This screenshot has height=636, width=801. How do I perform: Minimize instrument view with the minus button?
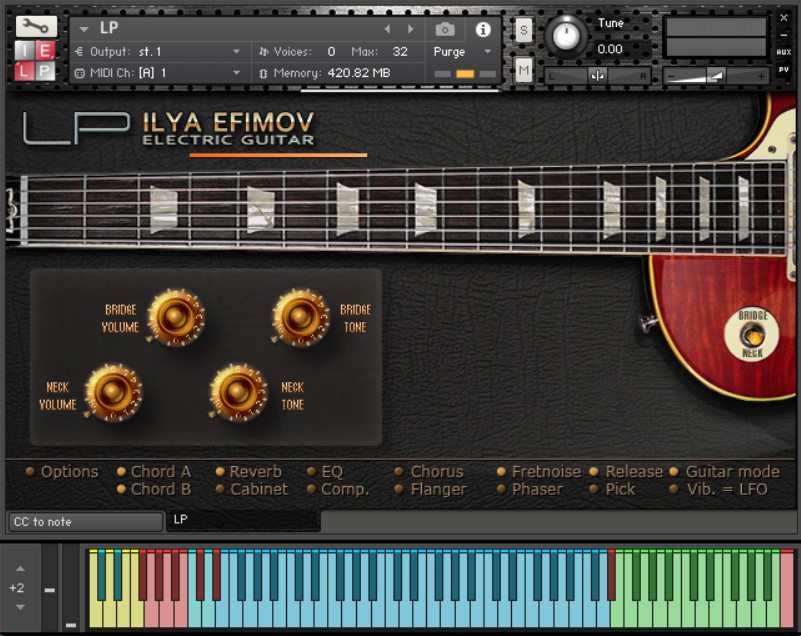point(784,35)
